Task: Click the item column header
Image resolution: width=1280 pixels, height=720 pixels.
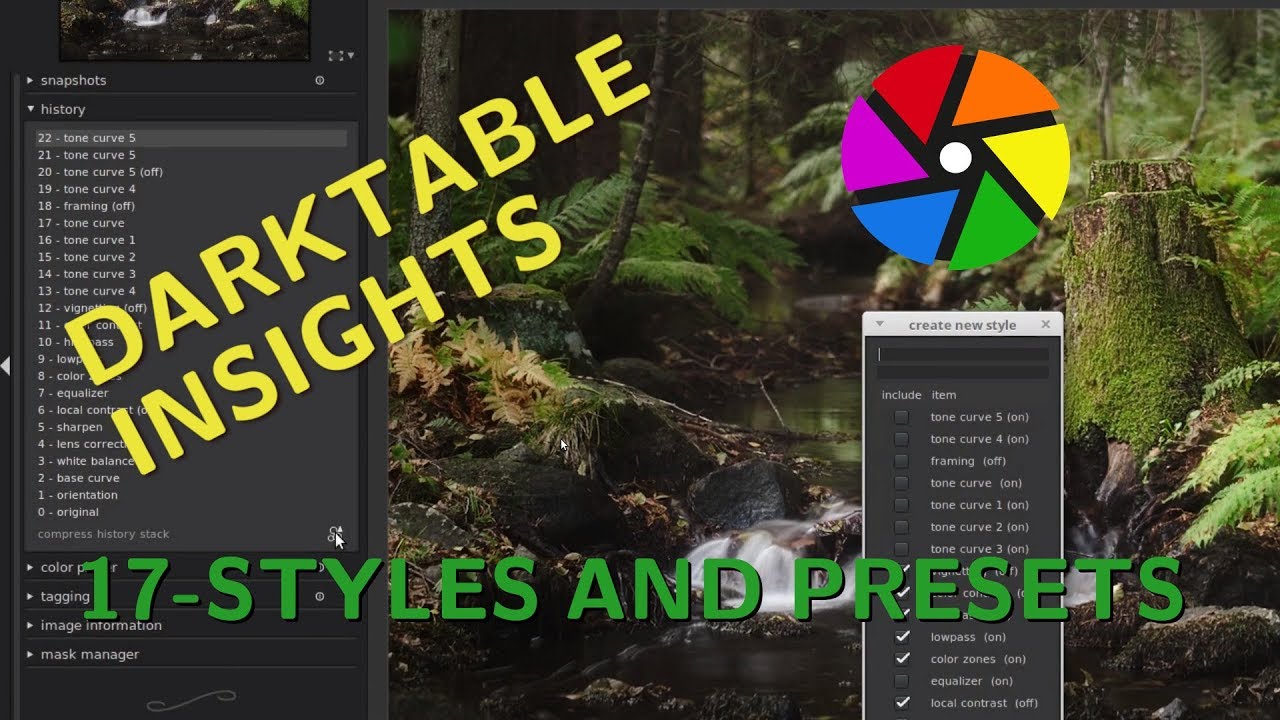Action: (x=944, y=395)
